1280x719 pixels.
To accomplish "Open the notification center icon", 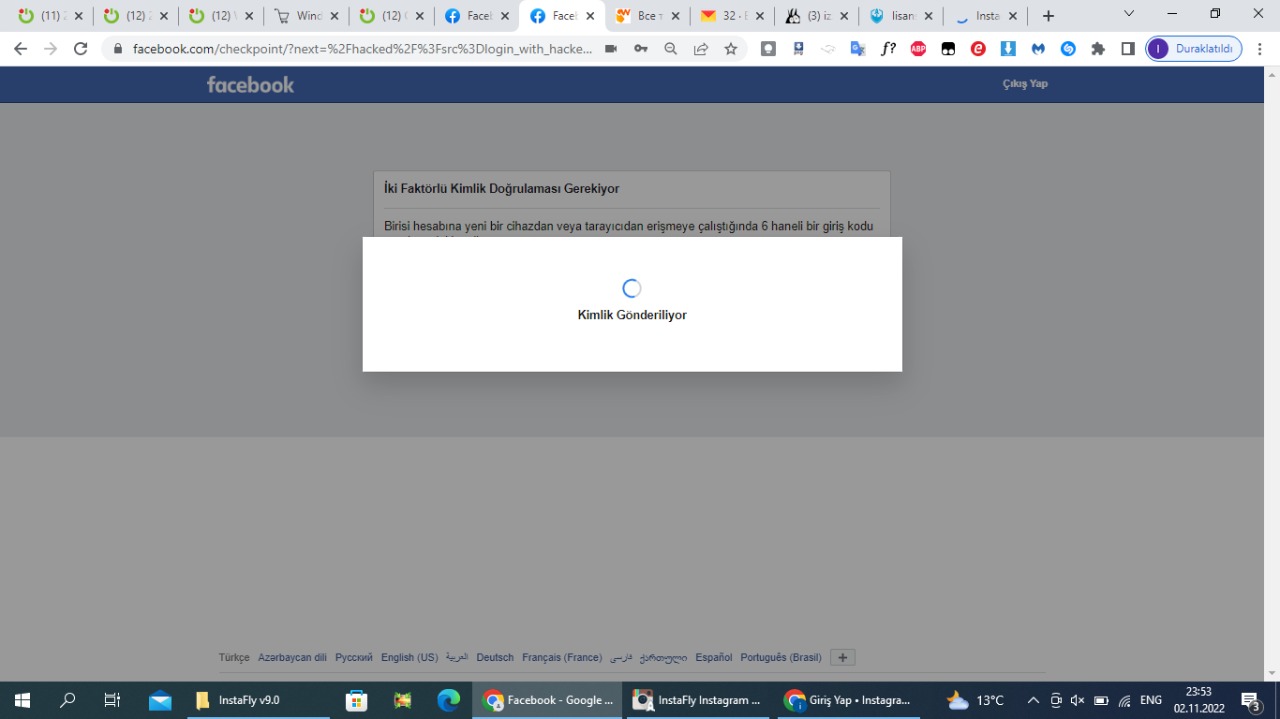I will tap(1251, 701).
